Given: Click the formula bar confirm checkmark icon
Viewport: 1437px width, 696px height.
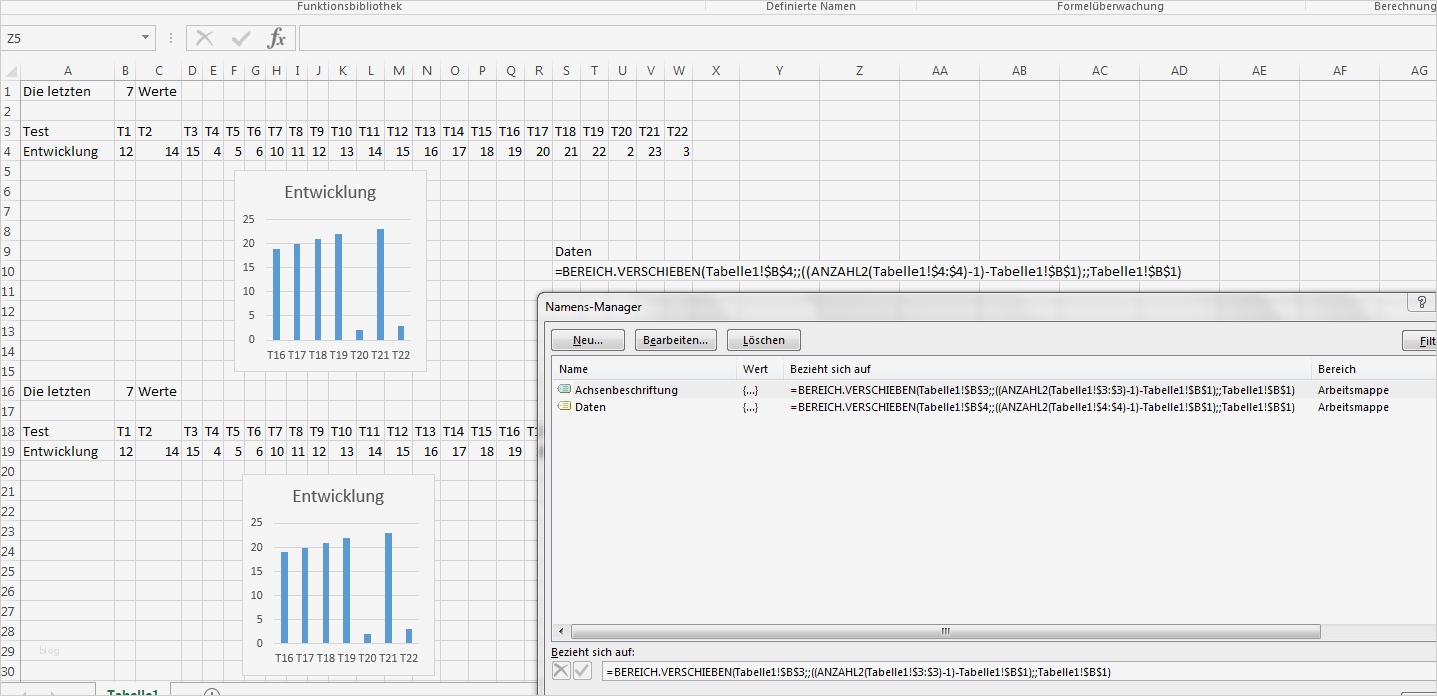Looking at the screenshot, I should [x=240, y=39].
